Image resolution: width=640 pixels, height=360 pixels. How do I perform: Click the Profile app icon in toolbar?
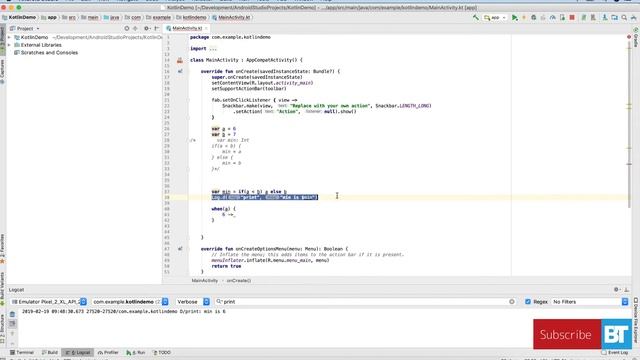coord(553,18)
